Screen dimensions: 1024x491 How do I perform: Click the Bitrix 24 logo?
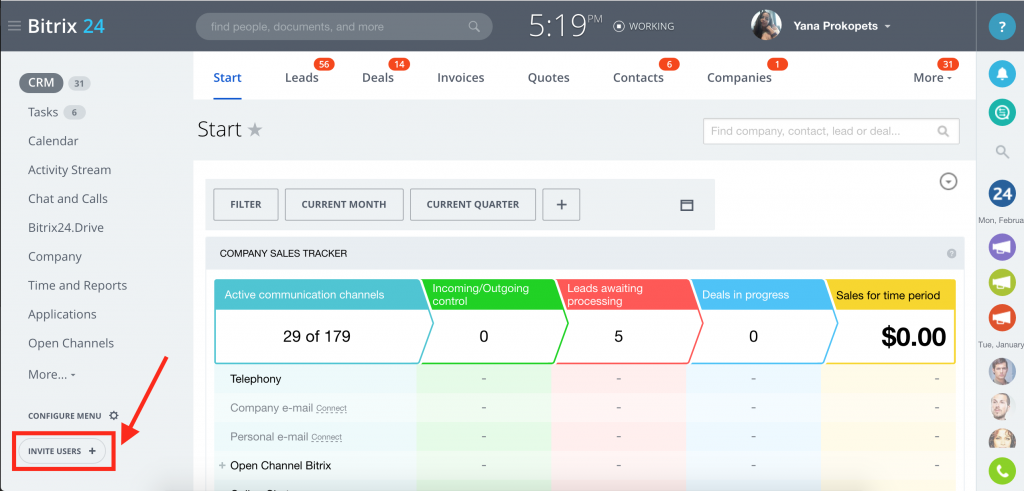click(66, 26)
